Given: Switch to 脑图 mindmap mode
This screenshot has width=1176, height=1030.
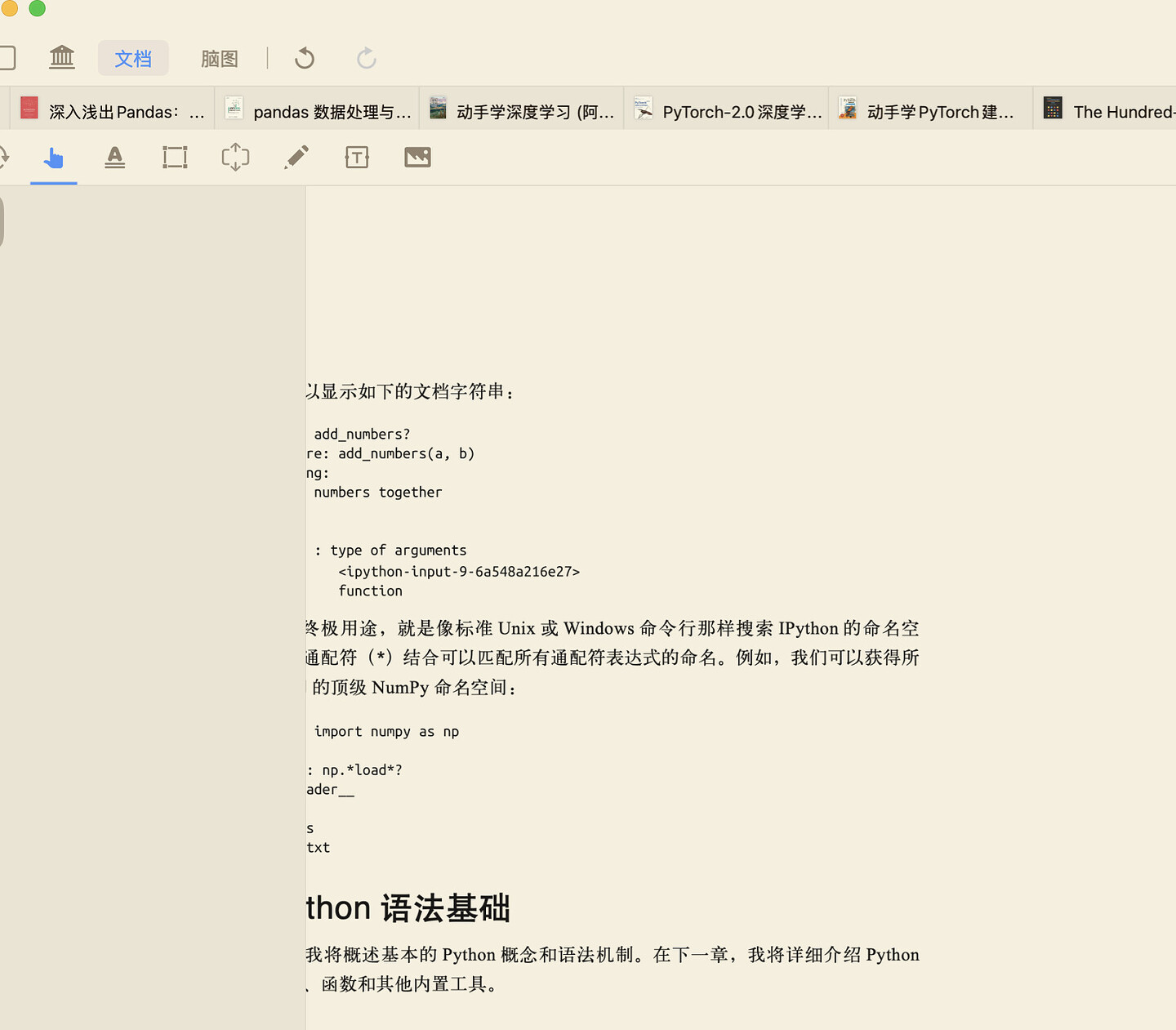Looking at the screenshot, I should click(x=220, y=58).
